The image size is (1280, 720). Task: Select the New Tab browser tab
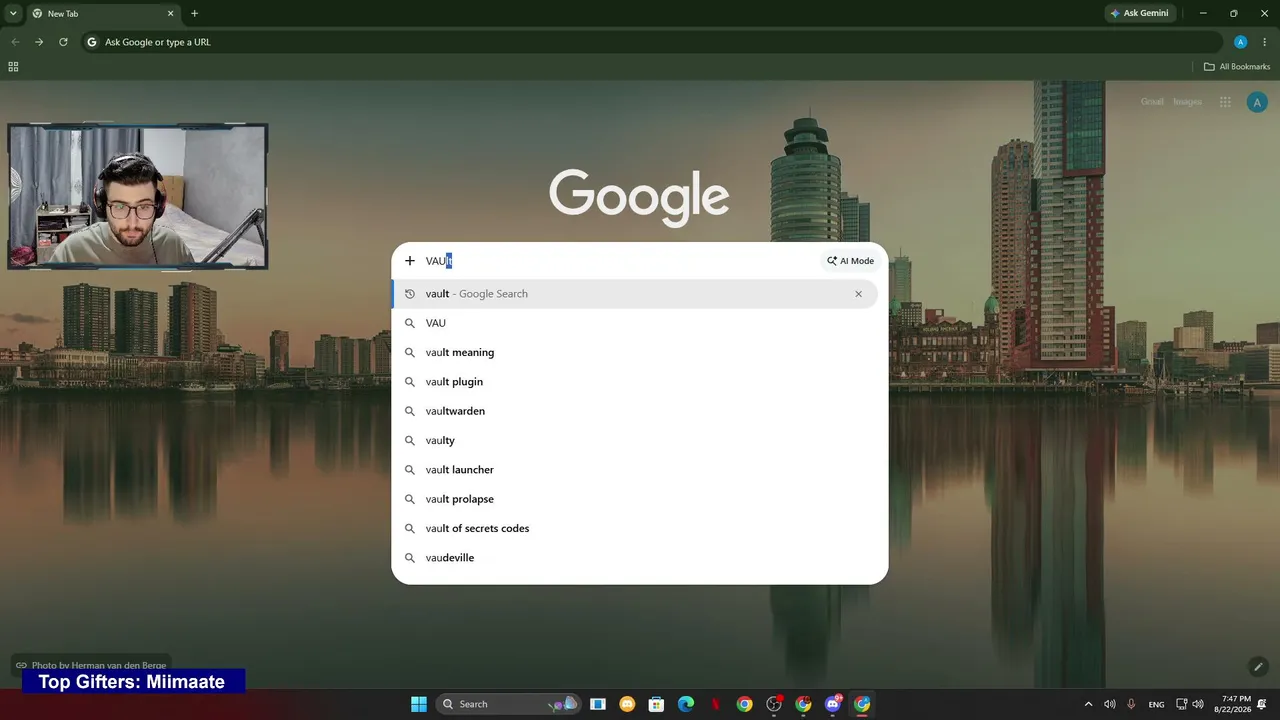(103, 14)
